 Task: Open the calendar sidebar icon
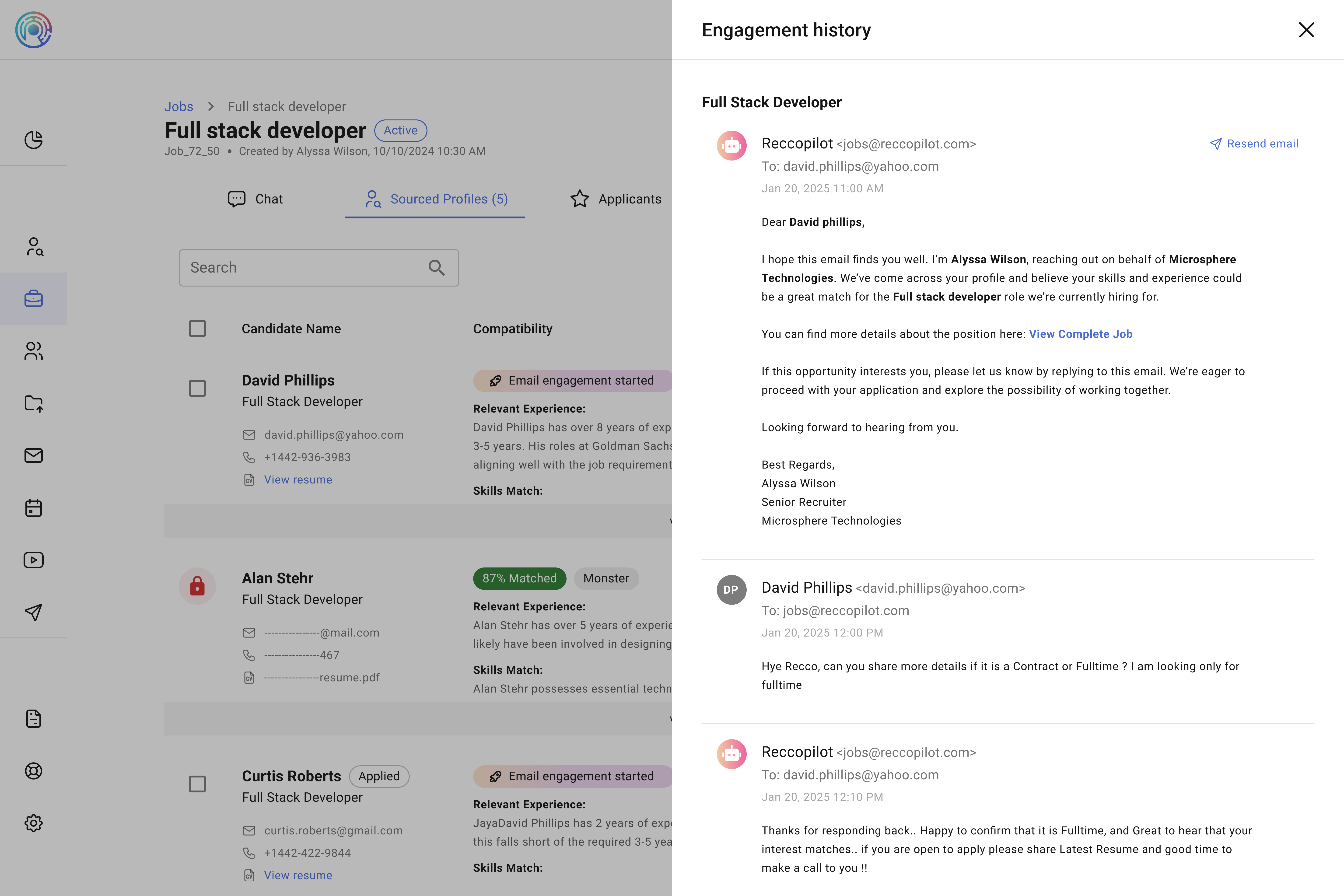(33, 507)
